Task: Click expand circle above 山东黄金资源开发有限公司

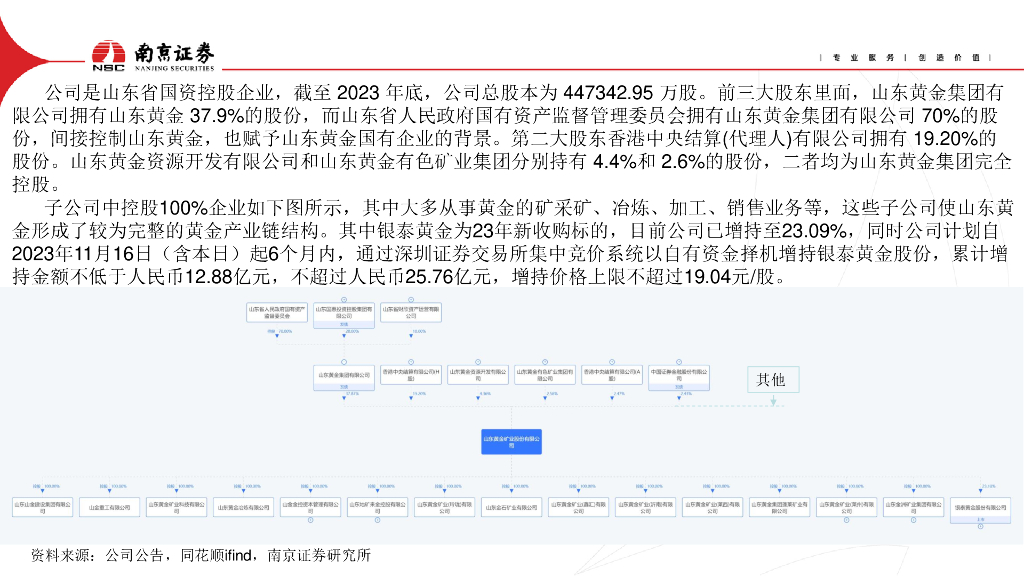Action: click(x=477, y=360)
